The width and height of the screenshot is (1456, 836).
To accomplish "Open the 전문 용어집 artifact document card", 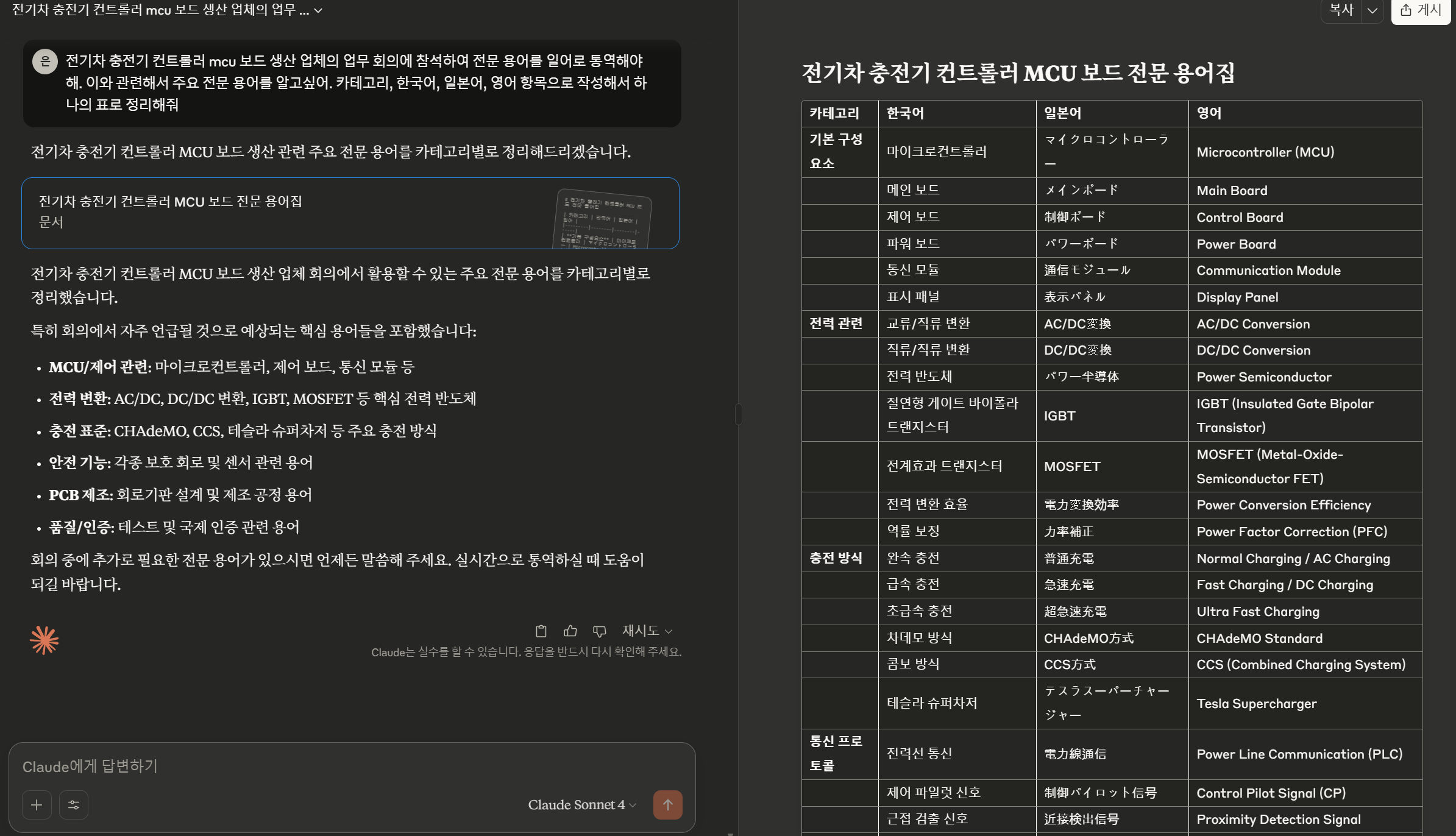I will point(350,213).
